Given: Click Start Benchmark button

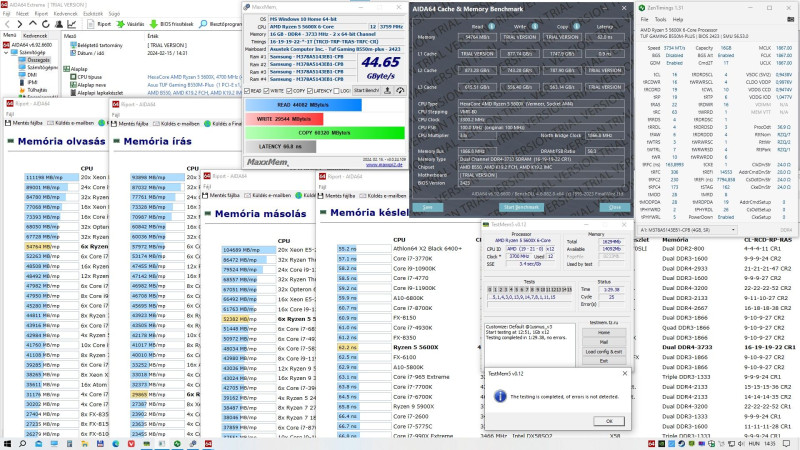Looking at the screenshot, I should pyautogui.click(x=521, y=207).
